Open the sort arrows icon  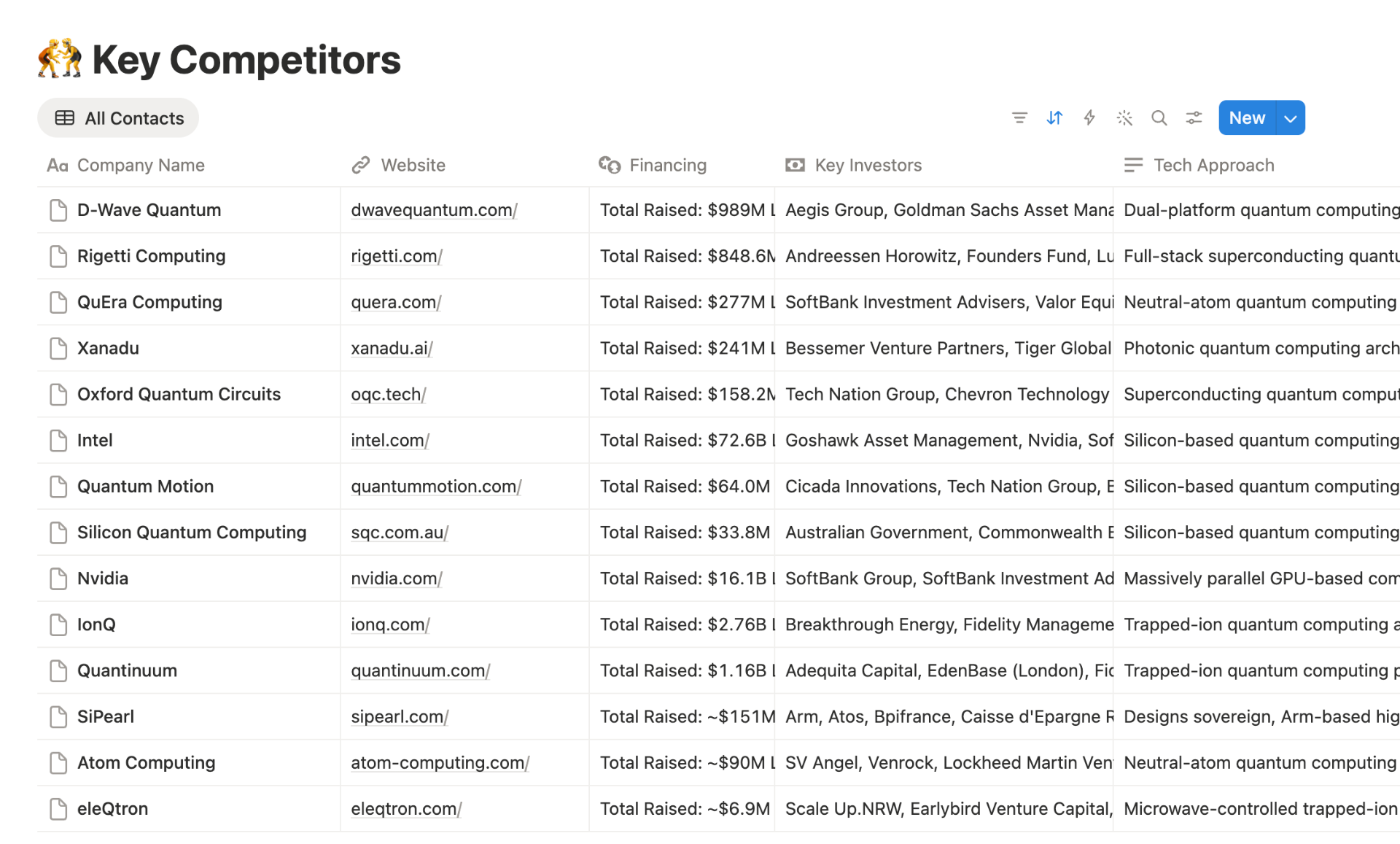point(1054,117)
